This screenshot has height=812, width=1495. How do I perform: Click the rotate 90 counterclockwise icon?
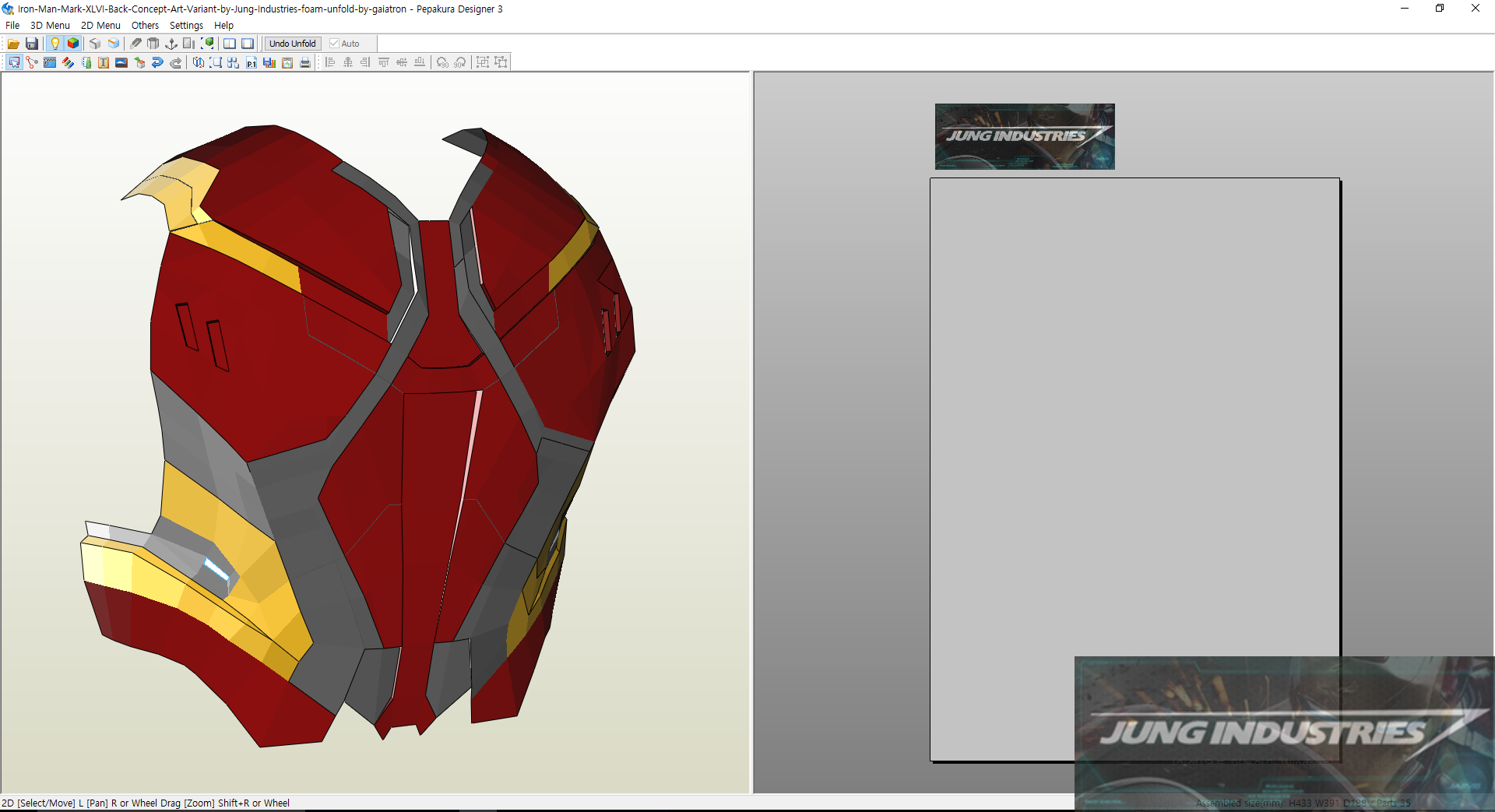[442, 62]
